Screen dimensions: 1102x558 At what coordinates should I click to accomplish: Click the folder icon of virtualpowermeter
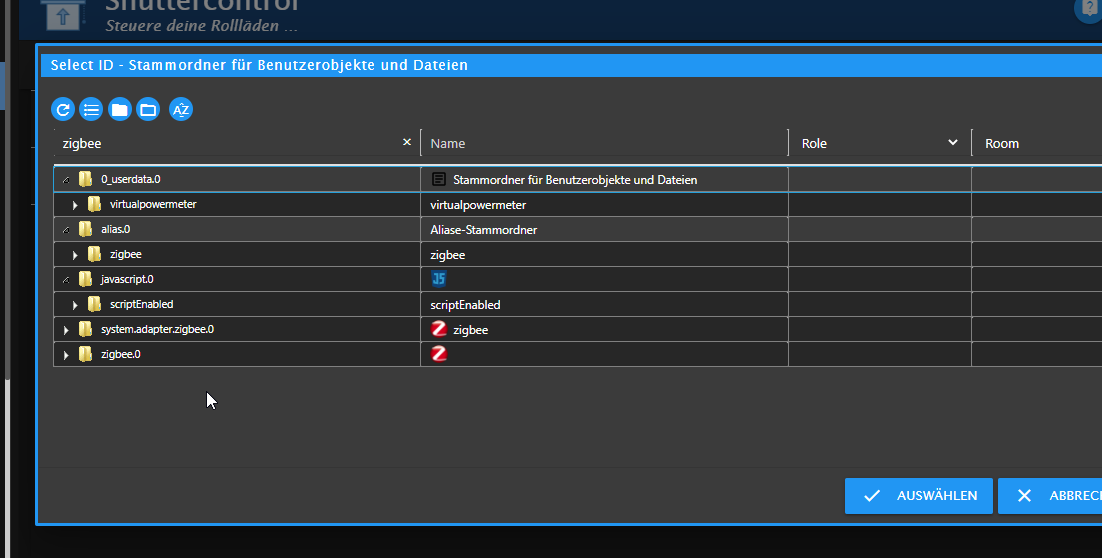click(x=94, y=205)
